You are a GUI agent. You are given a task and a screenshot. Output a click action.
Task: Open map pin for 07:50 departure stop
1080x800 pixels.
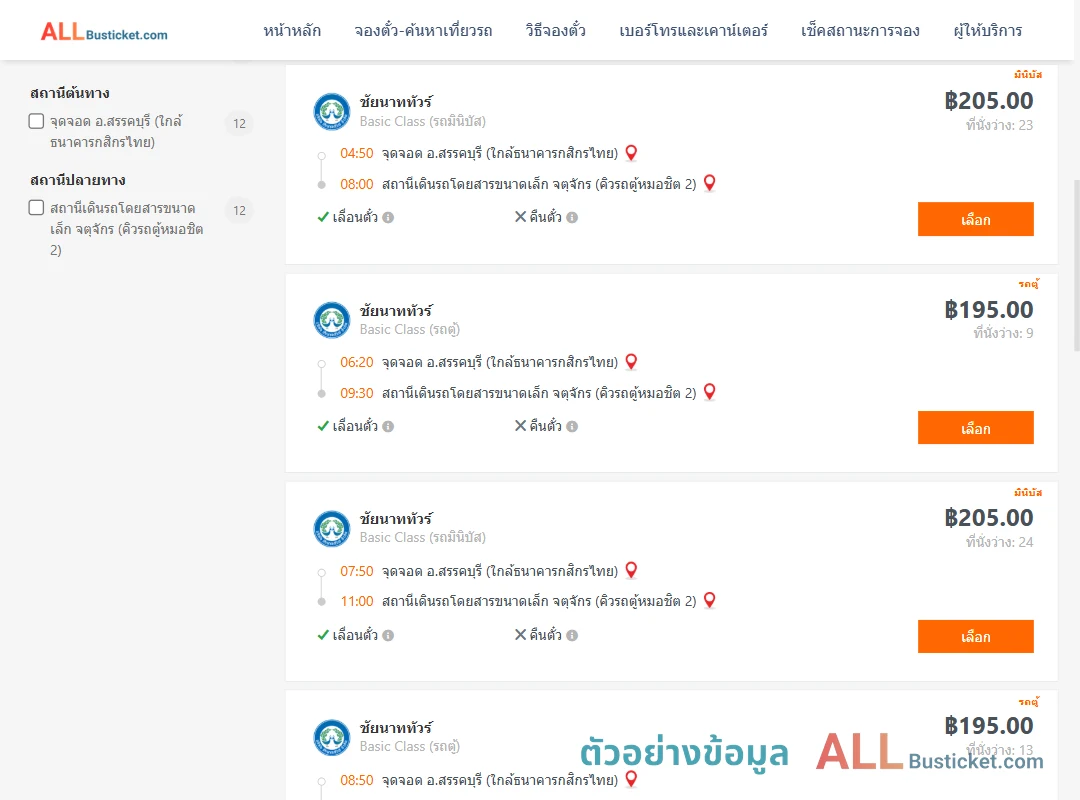631,571
